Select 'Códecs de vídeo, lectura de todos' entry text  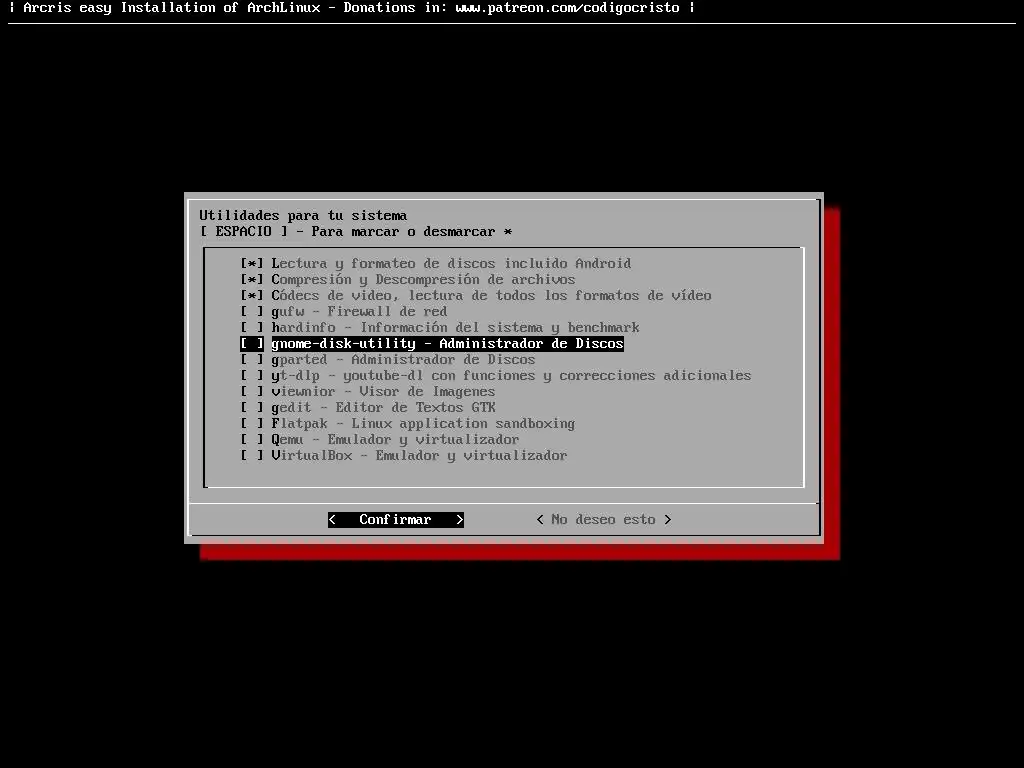[x=491, y=295]
